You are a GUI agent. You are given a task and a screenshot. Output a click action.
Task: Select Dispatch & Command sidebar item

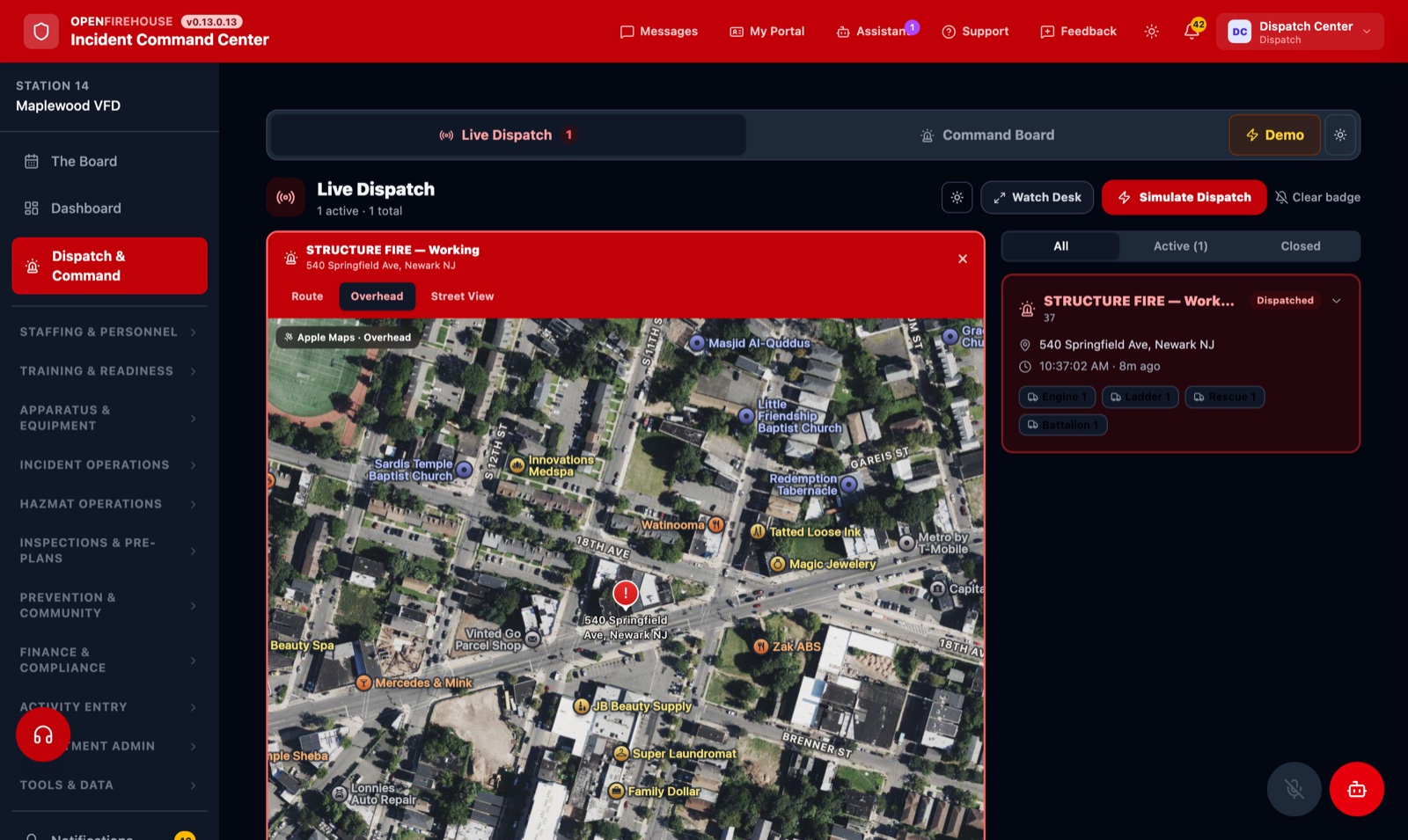click(x=109, y=266)
